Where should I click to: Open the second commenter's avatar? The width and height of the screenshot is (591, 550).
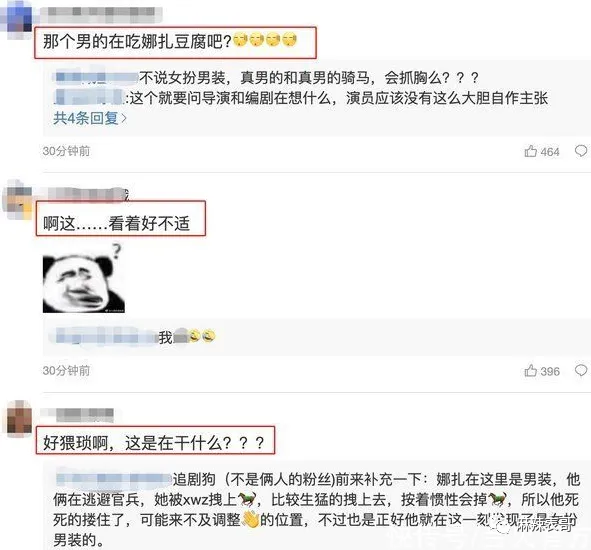pyautogui.click(x=18, y=201)
